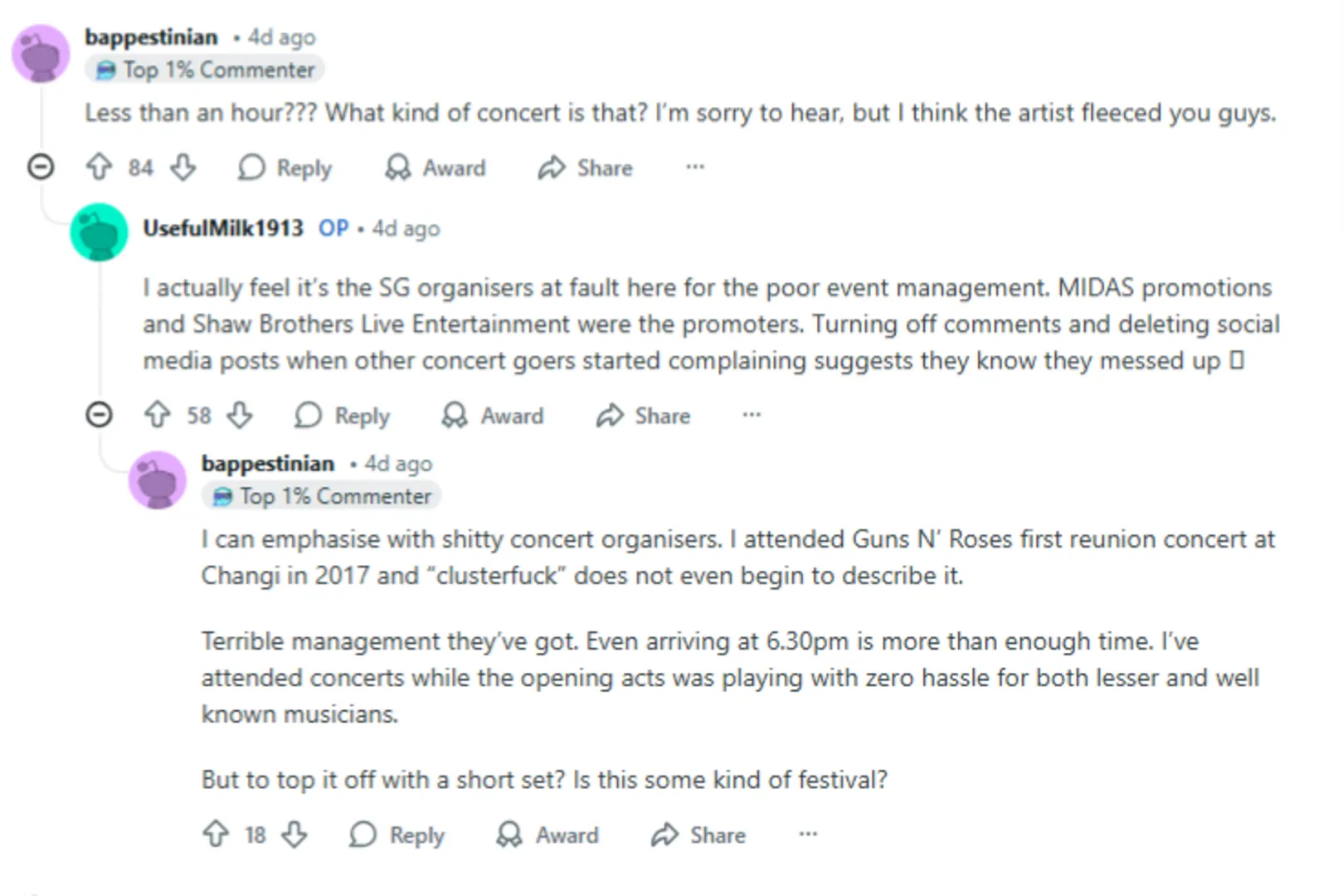Upvote the Guns N' Roses reply with 18 votes

[x=216, y=834]
